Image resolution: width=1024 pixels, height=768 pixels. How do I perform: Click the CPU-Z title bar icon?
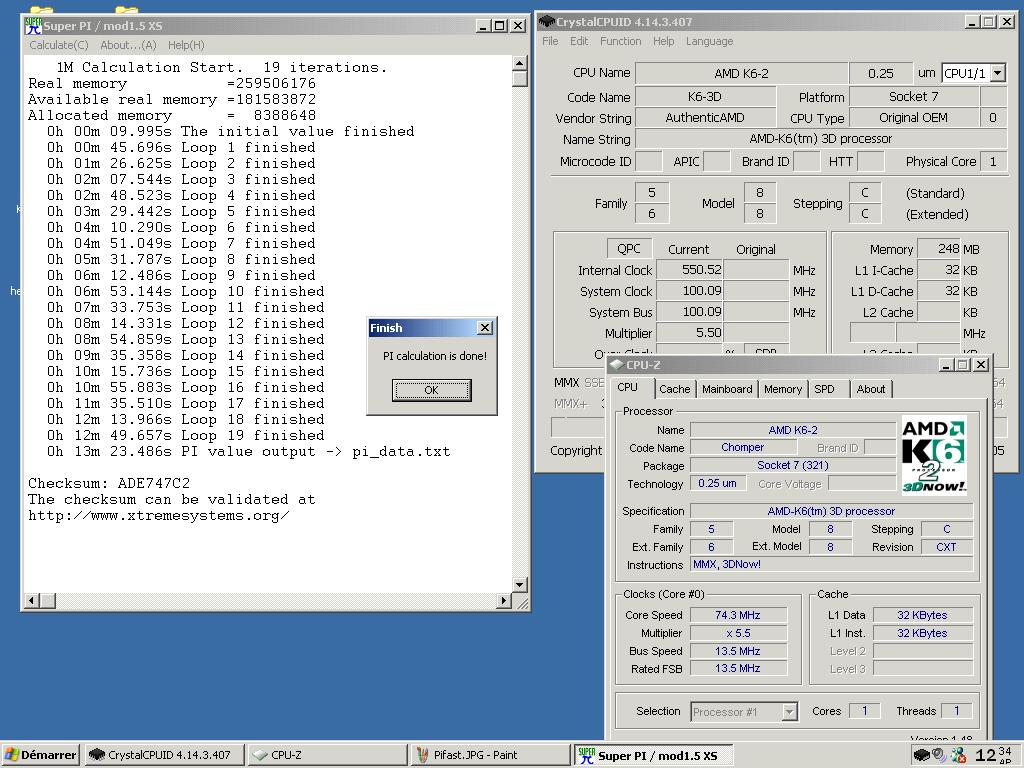point(616,364)
